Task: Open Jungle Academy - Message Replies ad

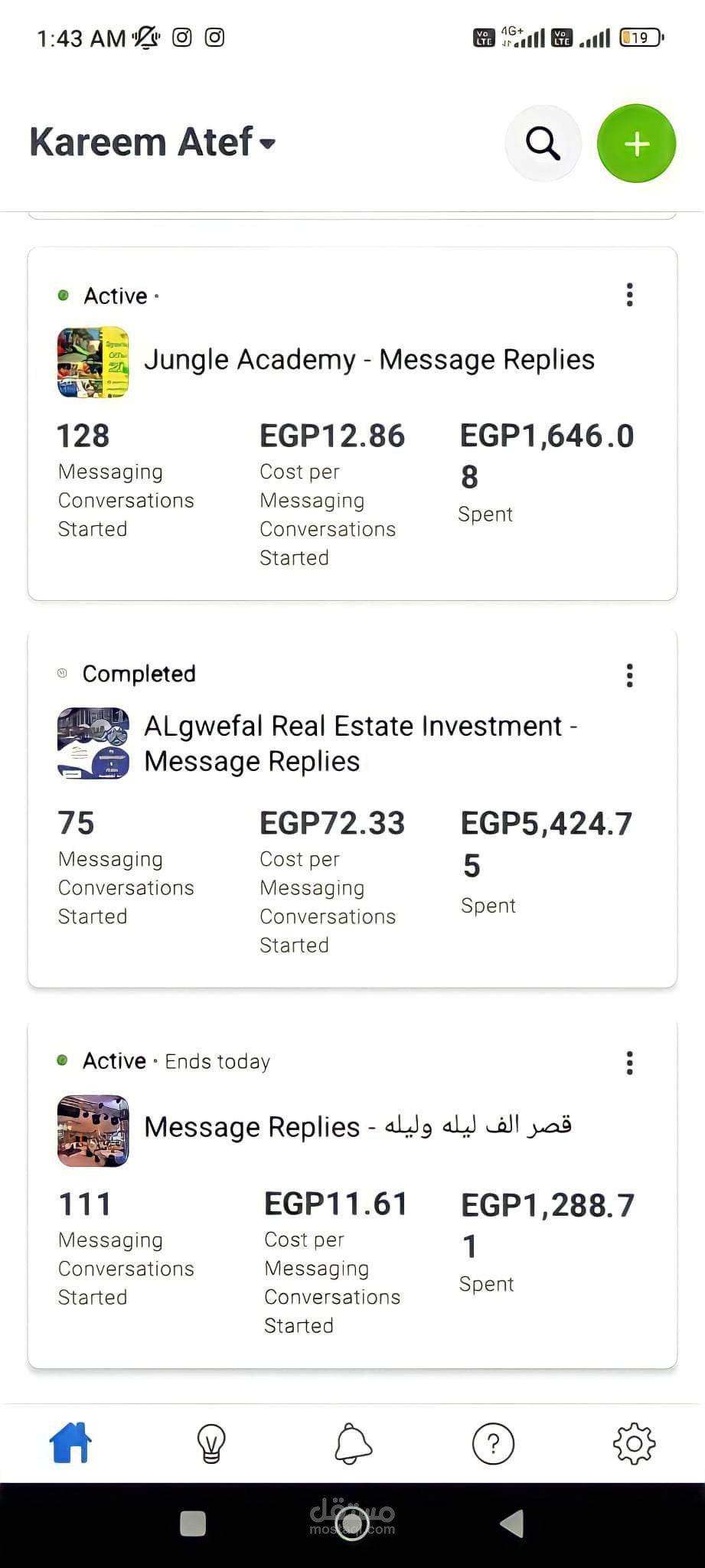Action: click(x=369, y=360)
